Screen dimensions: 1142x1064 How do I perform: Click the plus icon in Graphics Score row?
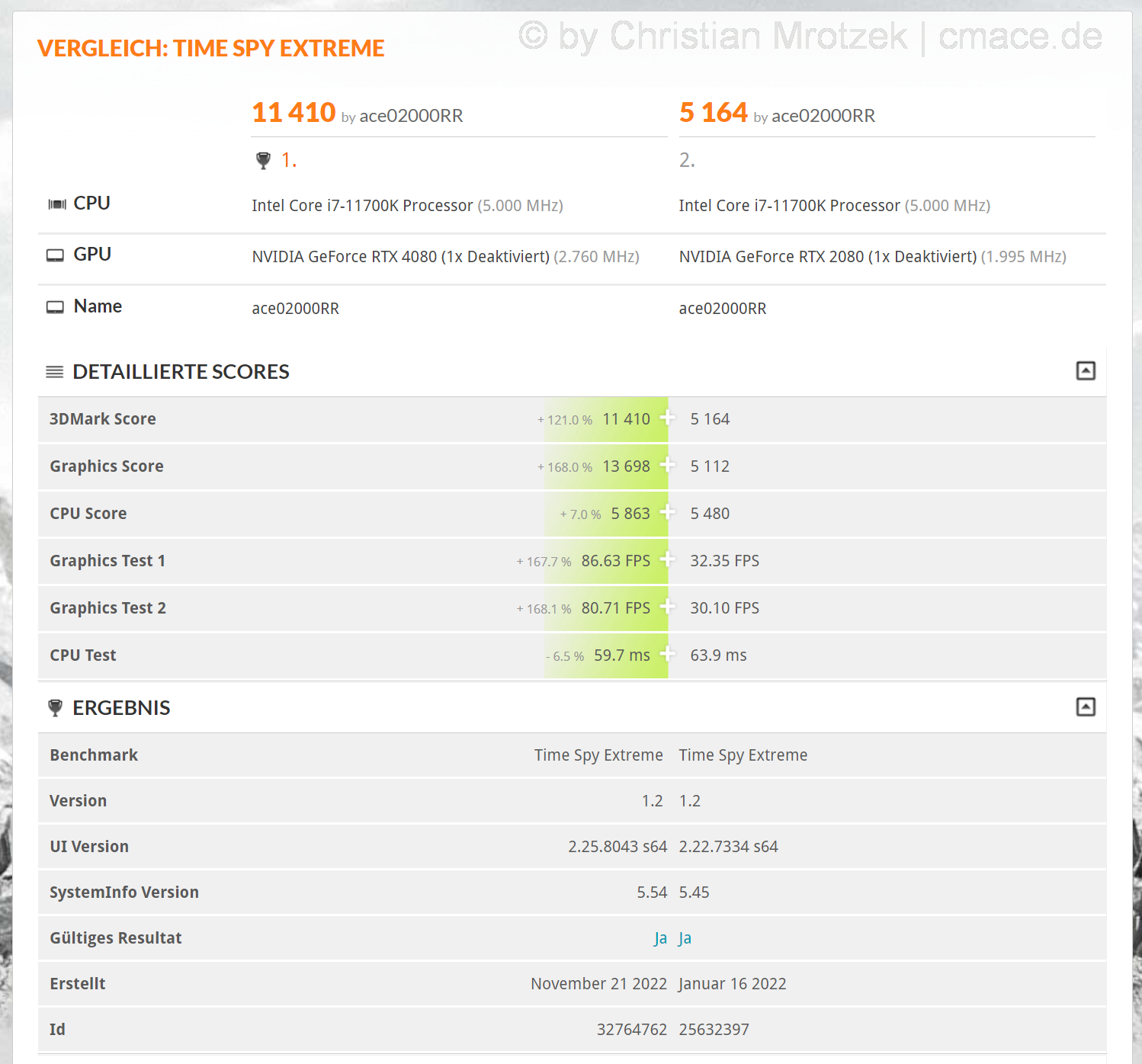(x=667, y=466)
